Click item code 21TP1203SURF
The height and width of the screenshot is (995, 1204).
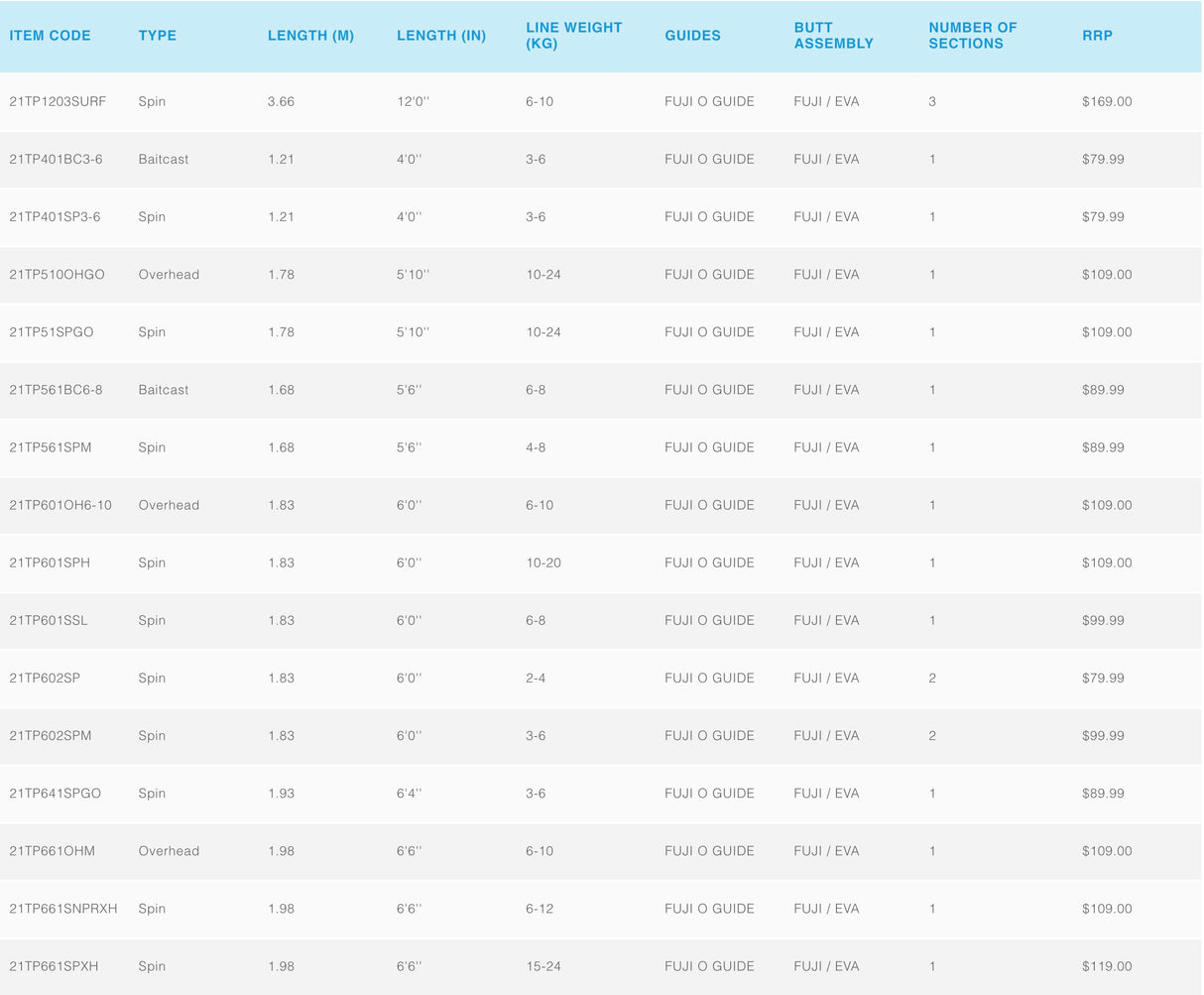click(x=58, y=101)
